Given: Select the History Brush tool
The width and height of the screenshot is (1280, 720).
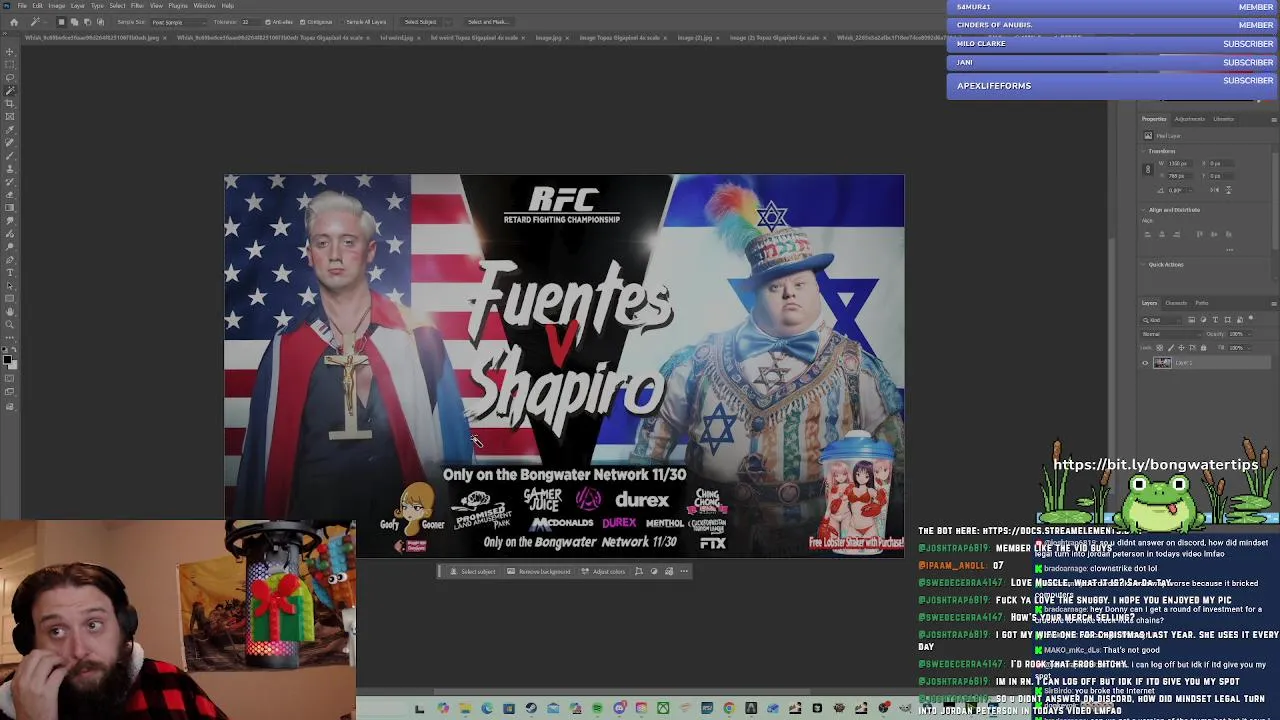Looking at the screenshot, I should [x=10, y=181].
